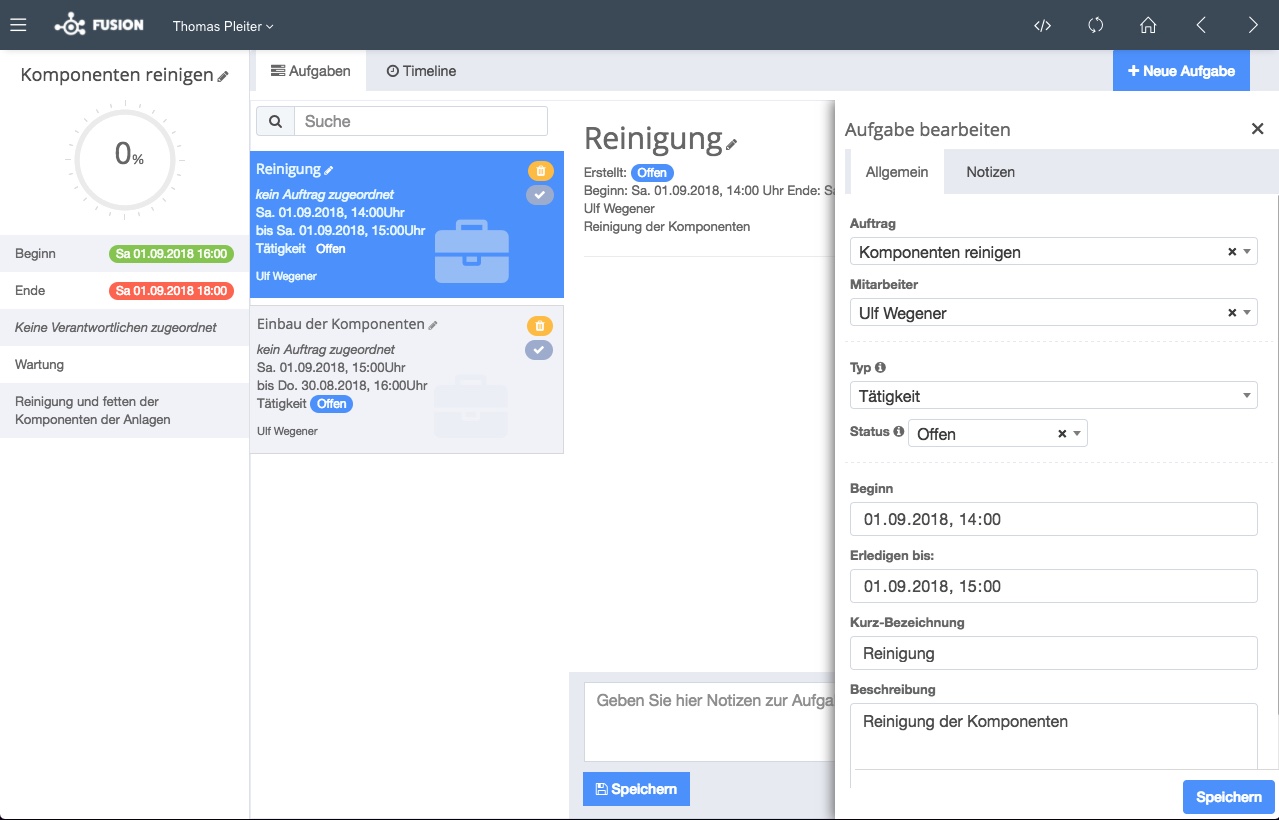
Task: Mark Reinigung task as done checkmark
Action: [x=540, y=195]
